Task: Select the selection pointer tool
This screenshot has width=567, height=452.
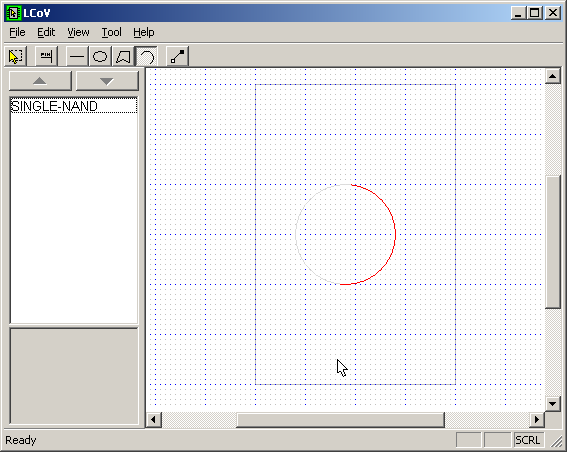Action: 15,56
